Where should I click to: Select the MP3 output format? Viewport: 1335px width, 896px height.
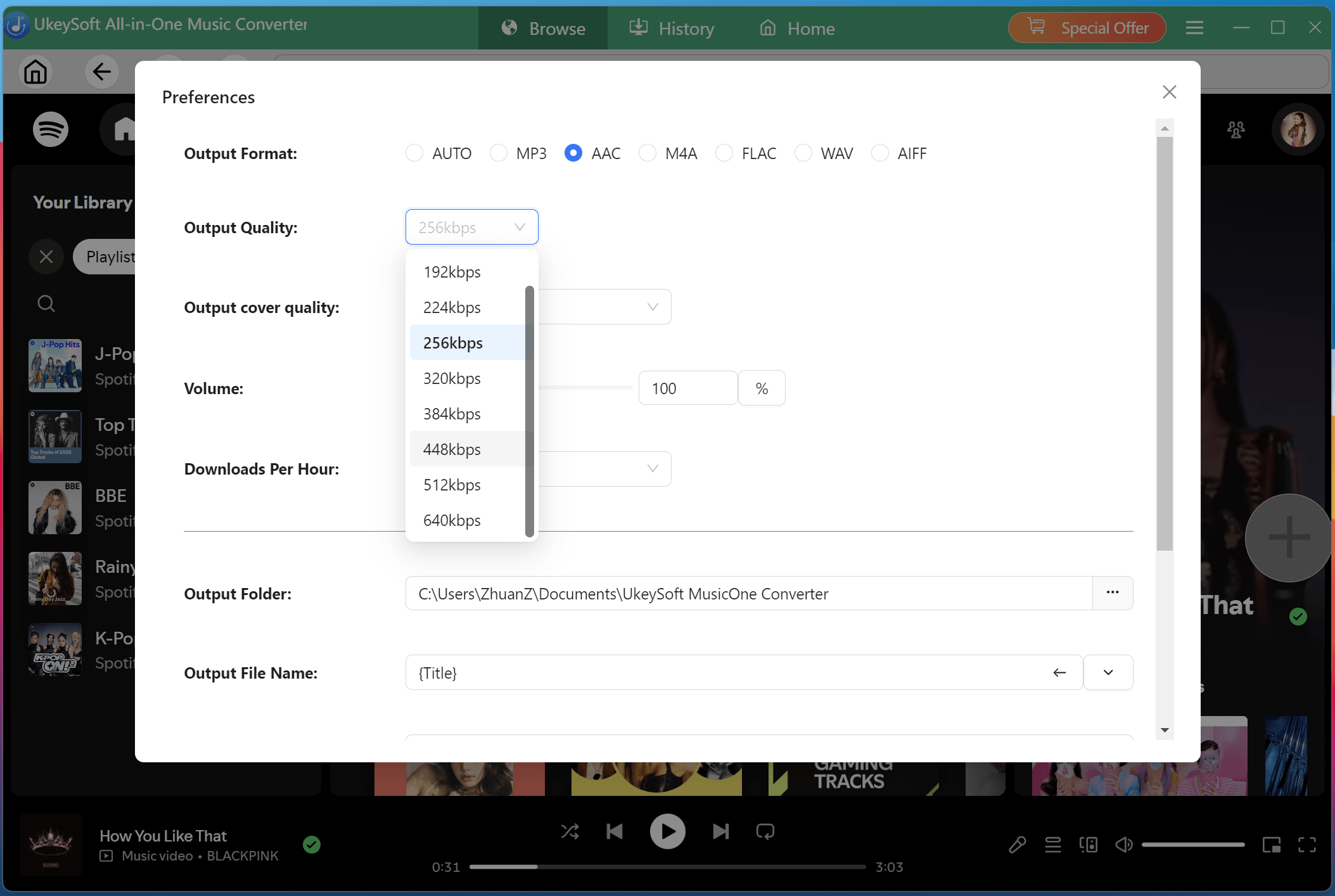point(499,153)
